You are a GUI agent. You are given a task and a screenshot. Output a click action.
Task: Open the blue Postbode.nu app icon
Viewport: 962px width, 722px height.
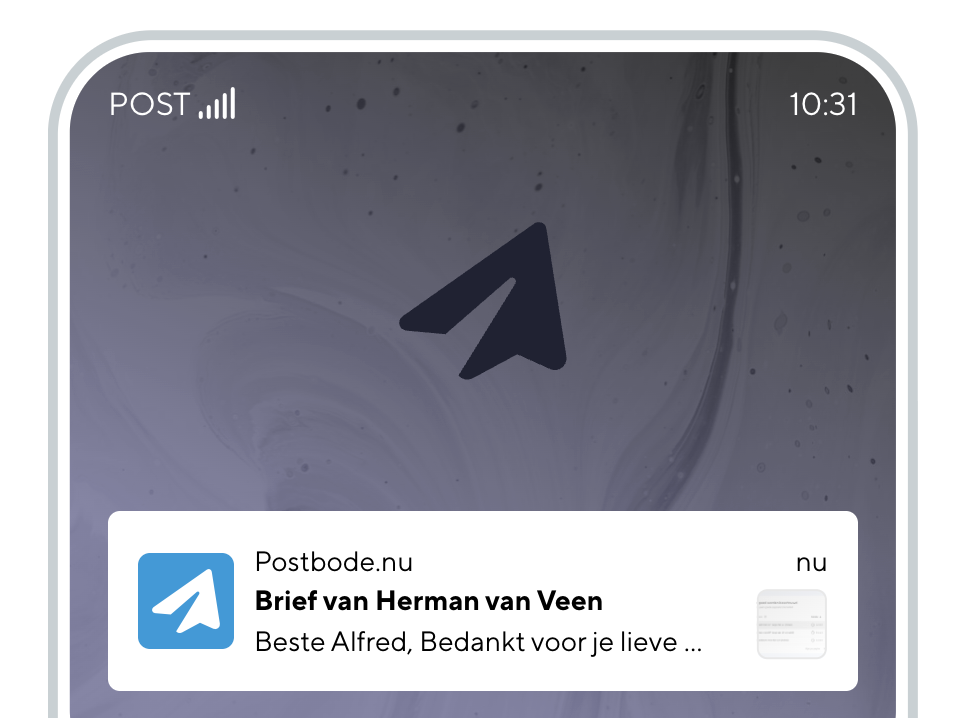coord(186,601)
